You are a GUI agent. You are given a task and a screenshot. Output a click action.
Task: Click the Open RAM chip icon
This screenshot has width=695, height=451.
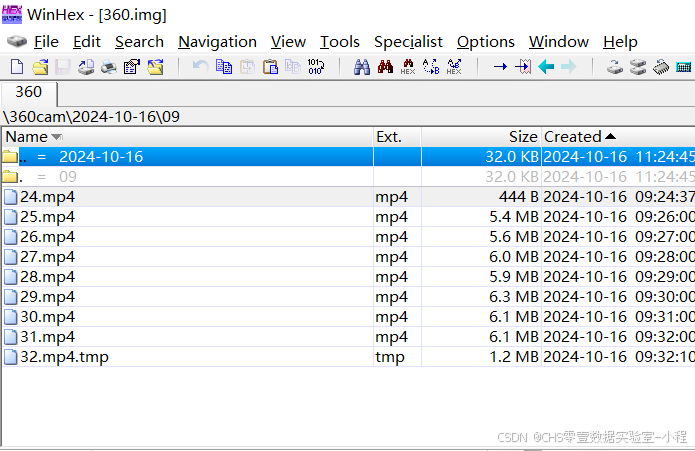pyautogui.click(x=661, y=67)
